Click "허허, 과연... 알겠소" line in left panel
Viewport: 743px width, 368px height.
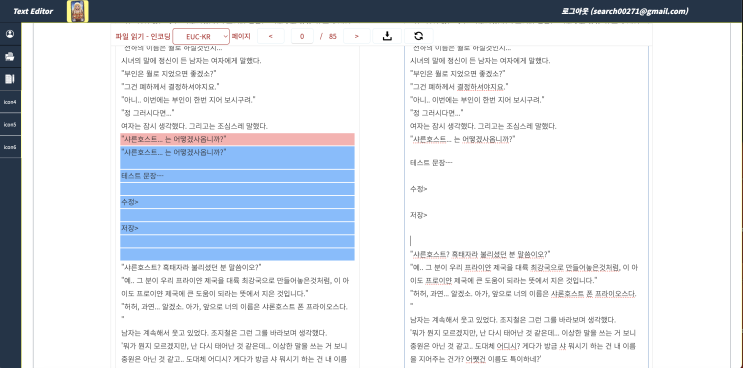click(x=235, y=307)
